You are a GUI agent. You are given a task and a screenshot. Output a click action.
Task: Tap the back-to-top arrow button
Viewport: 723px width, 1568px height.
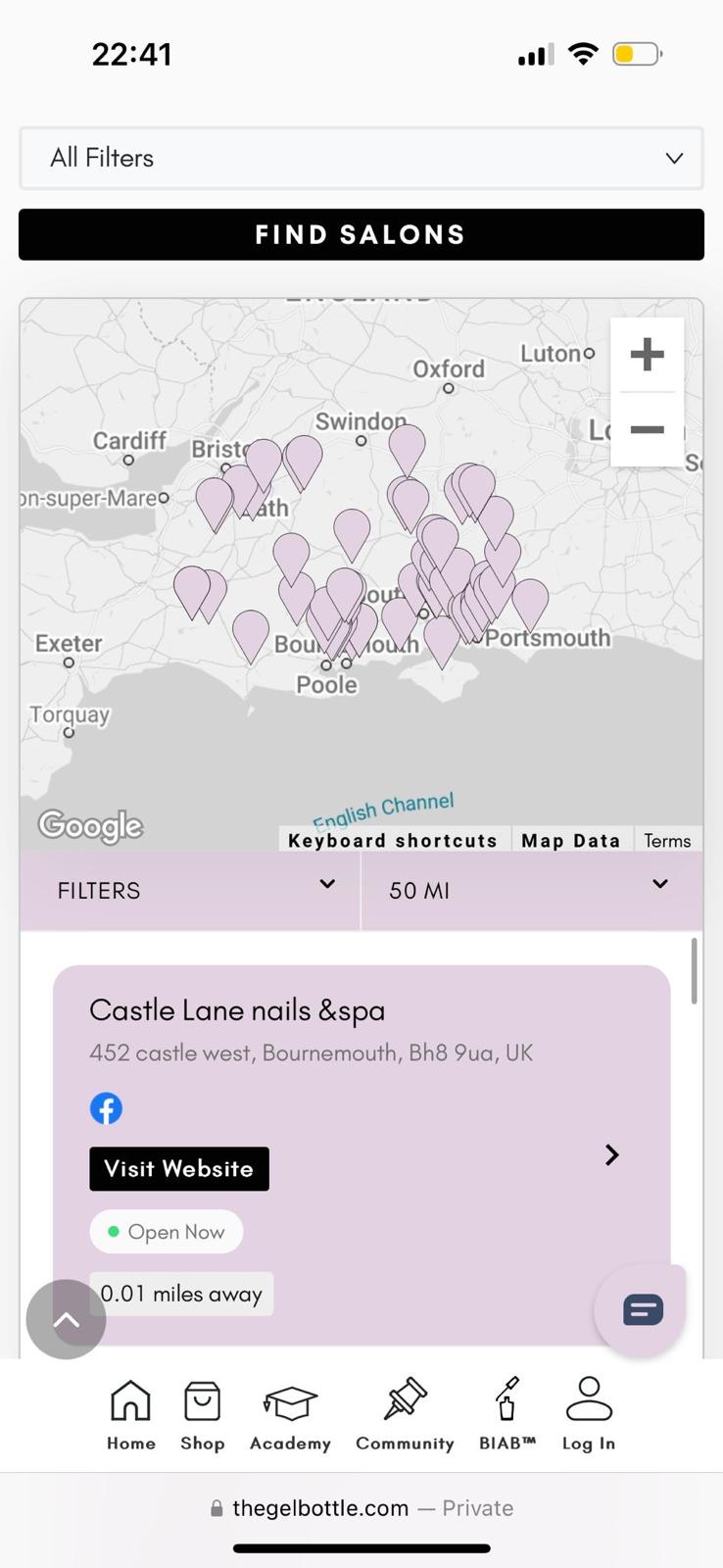click(66, 1319)
